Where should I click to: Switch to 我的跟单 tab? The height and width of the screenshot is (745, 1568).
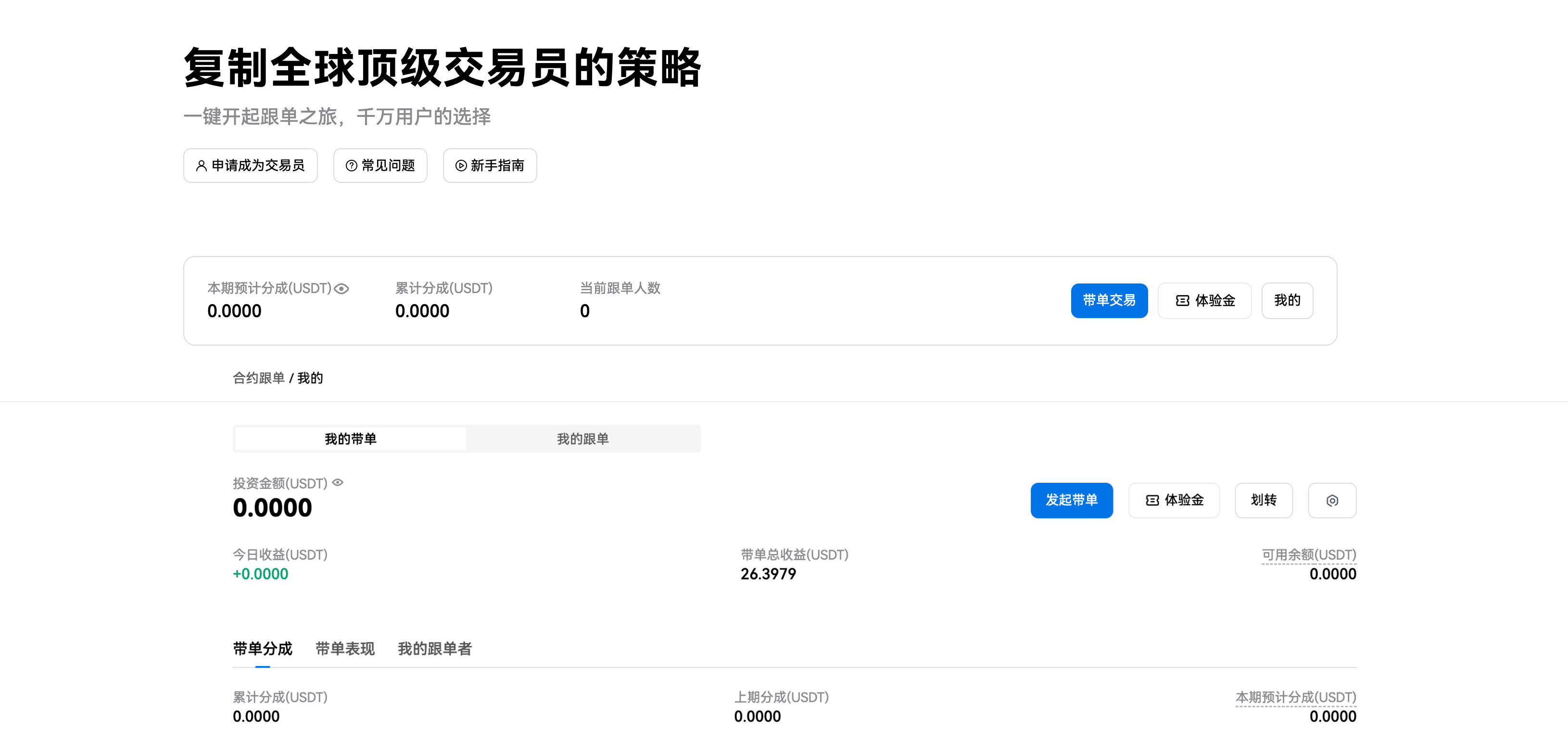[582, 438]
